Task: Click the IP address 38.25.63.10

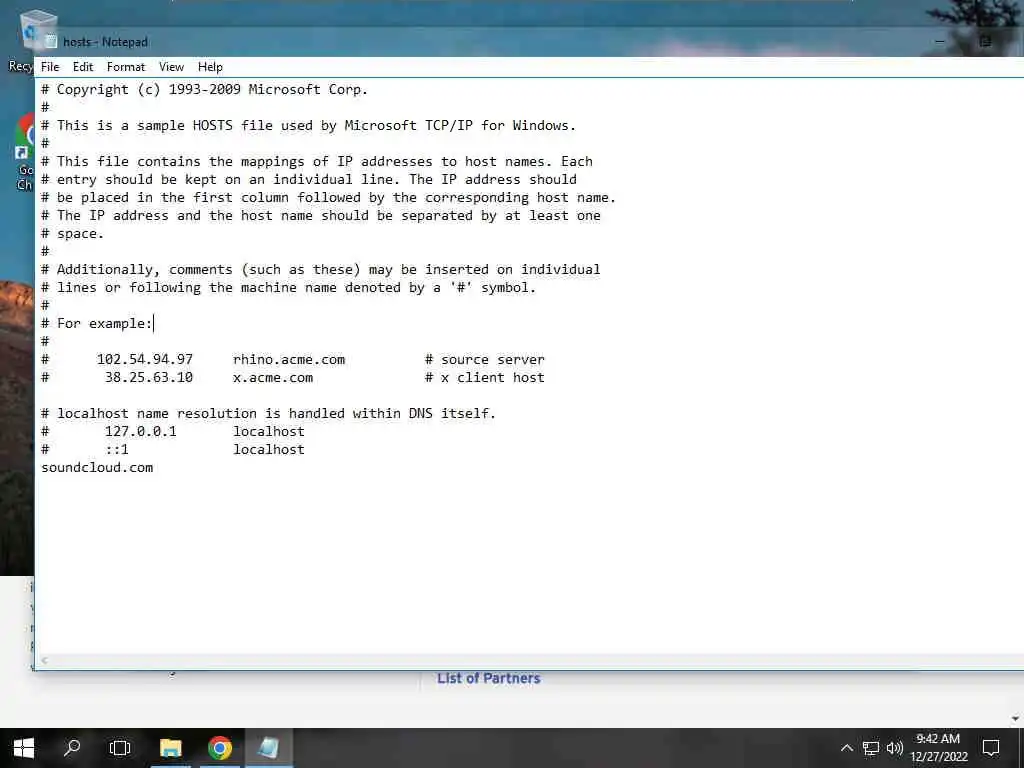Action: (x=149, y=377)
